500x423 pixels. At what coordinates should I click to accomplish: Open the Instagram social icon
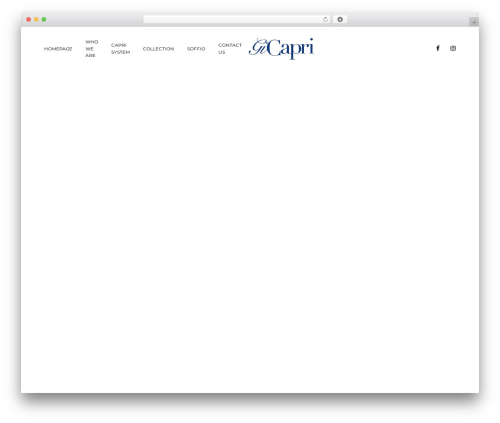click(453, 48)
